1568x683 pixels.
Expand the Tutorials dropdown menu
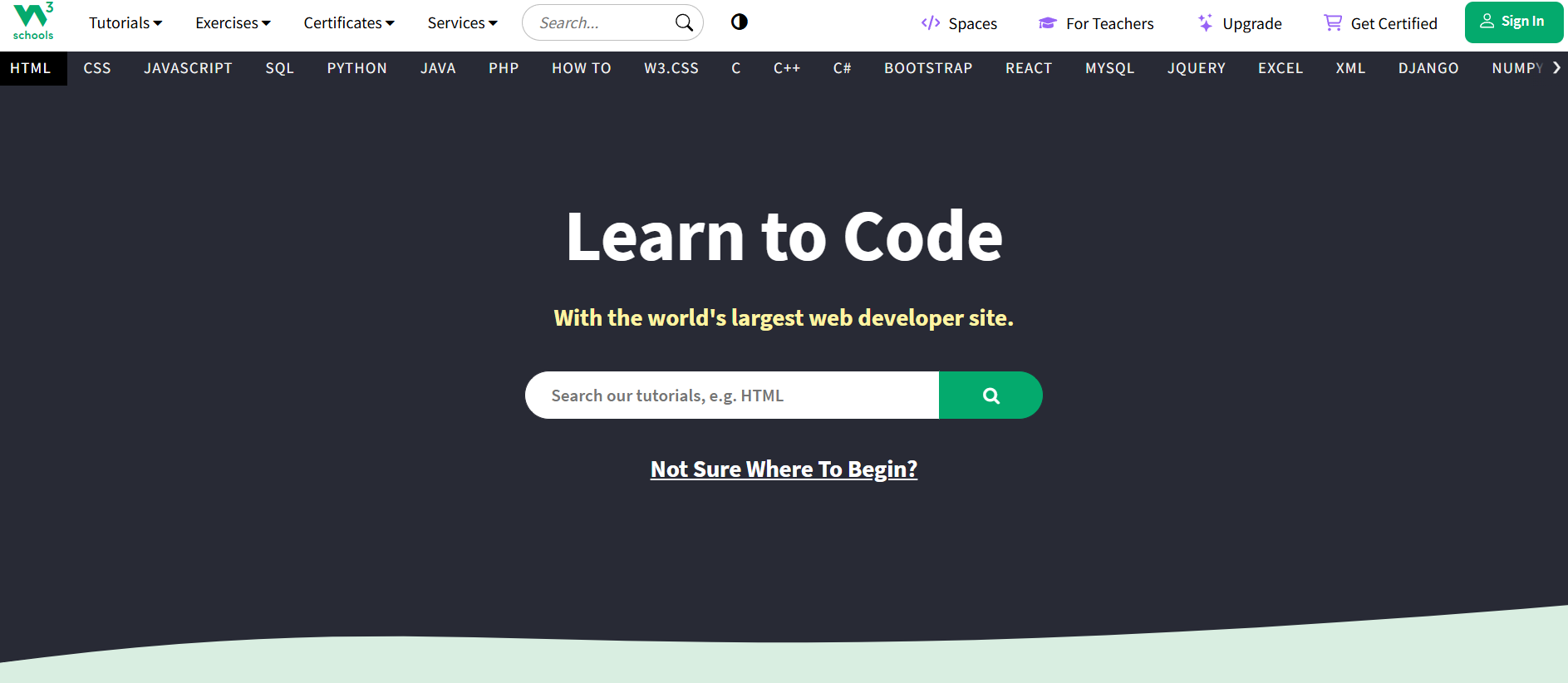coord(125,23)
